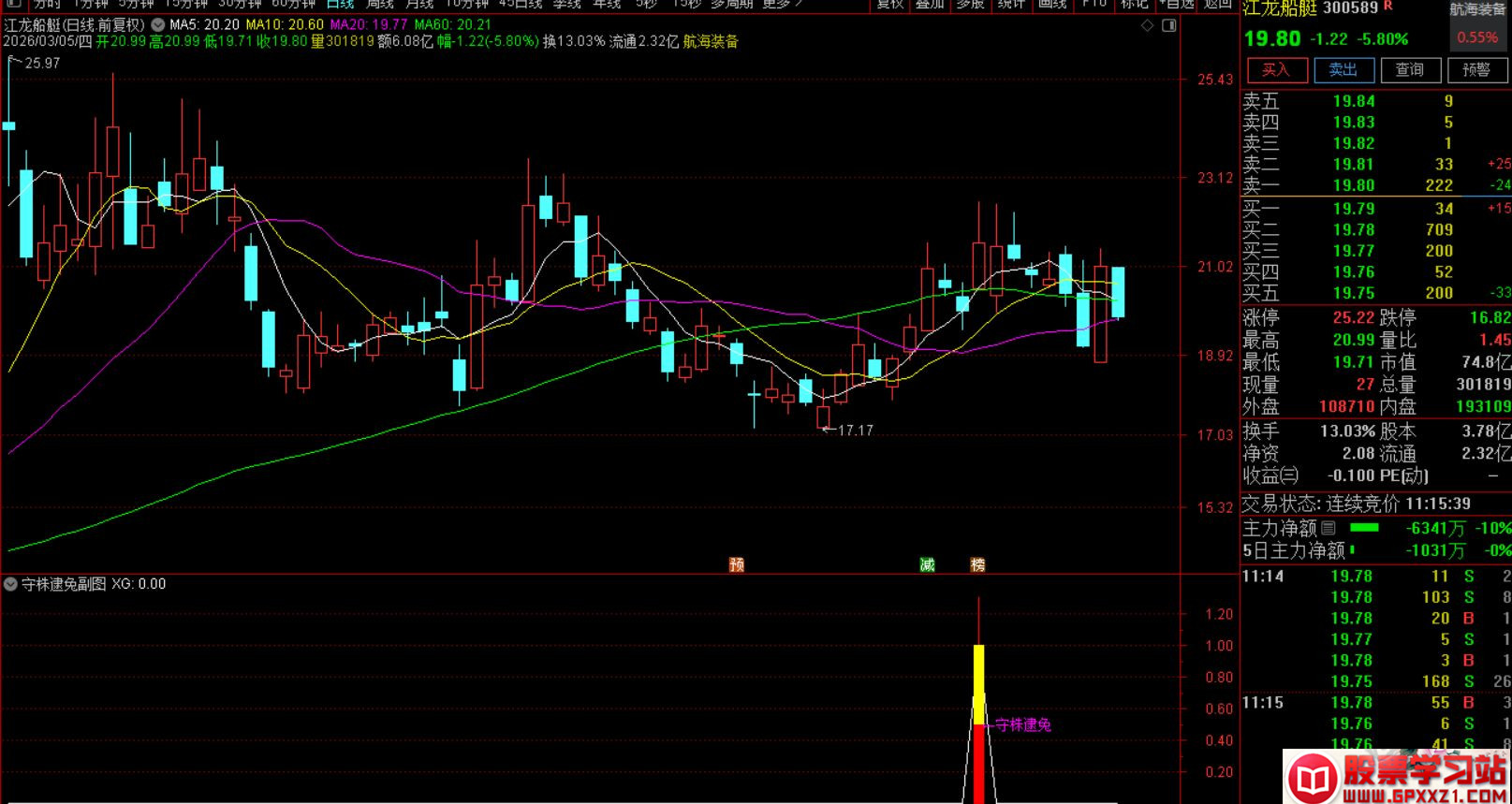
Task: Click the 预 event marker icon
Action: click(x=737, y=564)
